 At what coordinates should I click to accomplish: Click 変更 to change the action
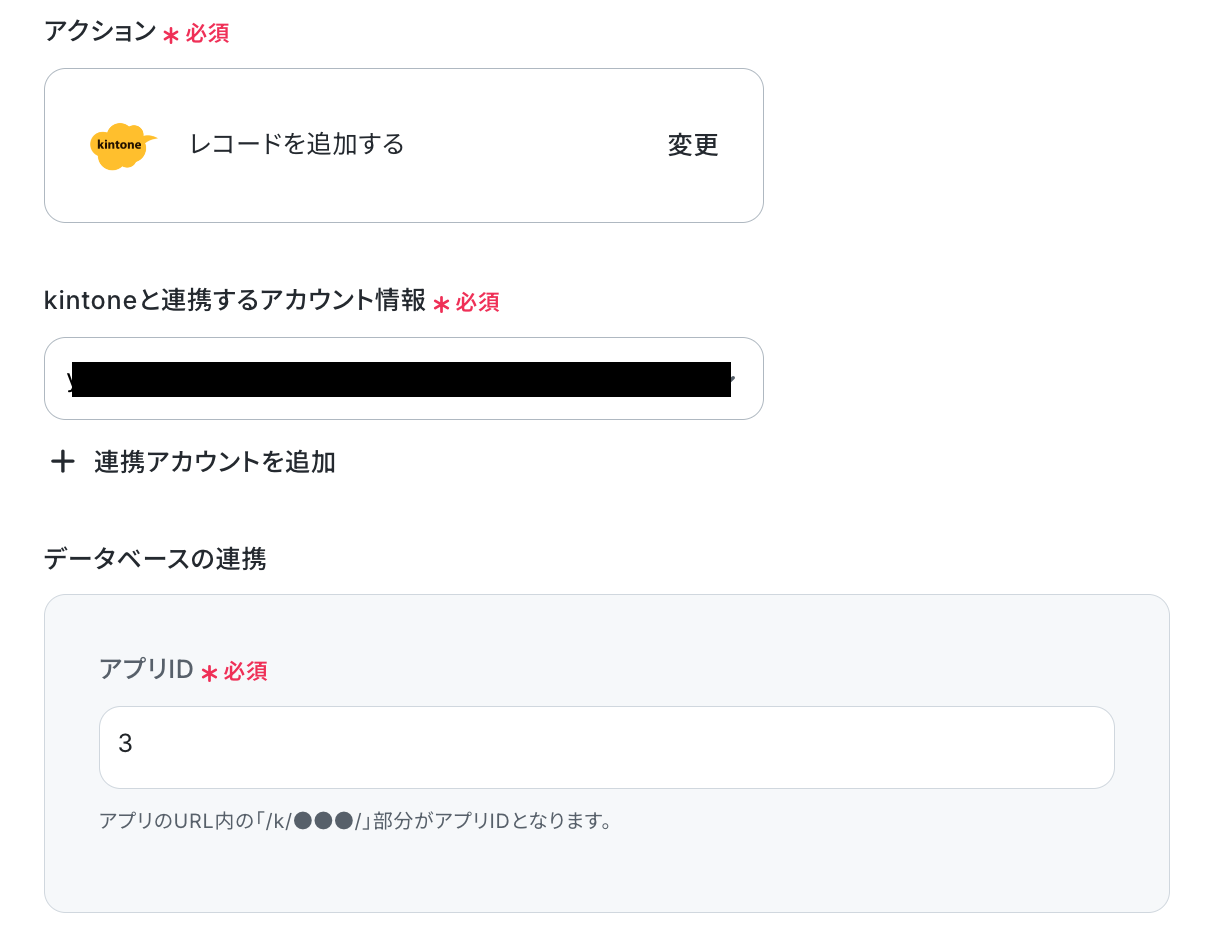(693, 145)
